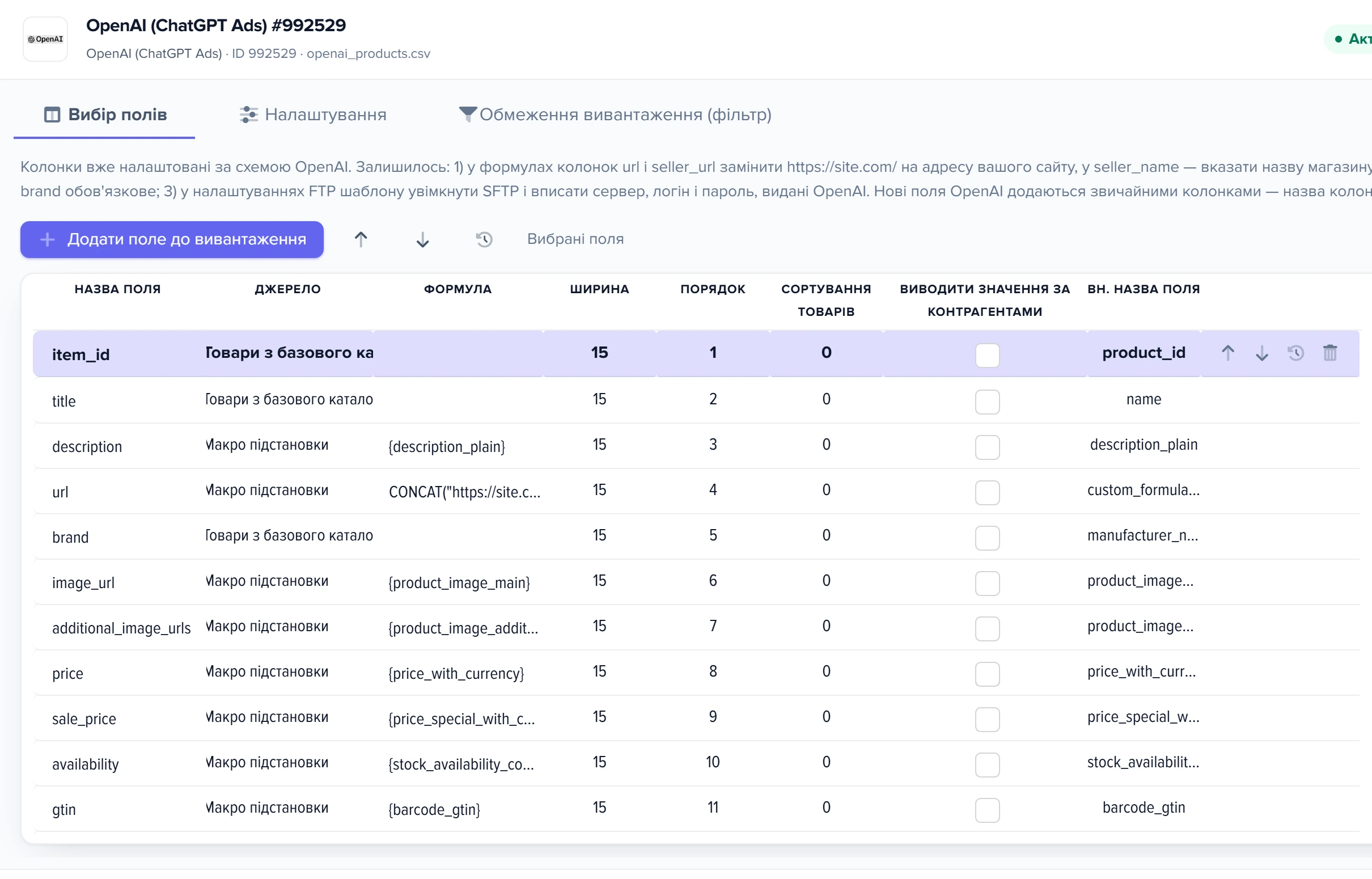The image size is (1372, 879).
Task: Open source dropdown in title row
Action: (x=289, y=399)
